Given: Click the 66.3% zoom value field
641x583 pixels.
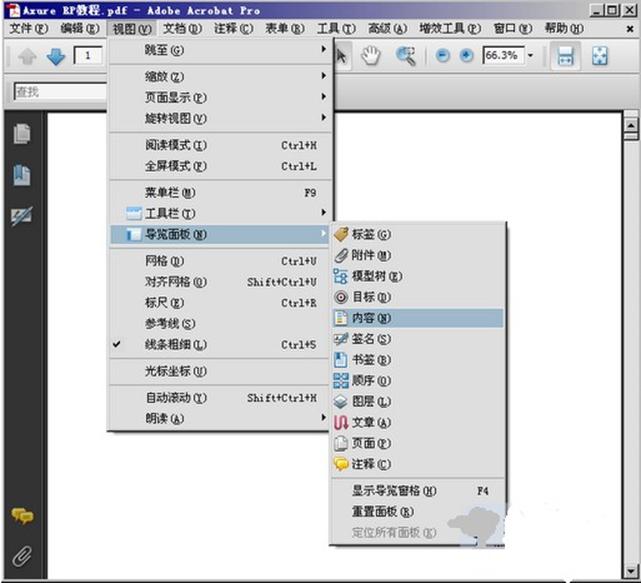Looking at the screenshot, I should click(504, 56).
